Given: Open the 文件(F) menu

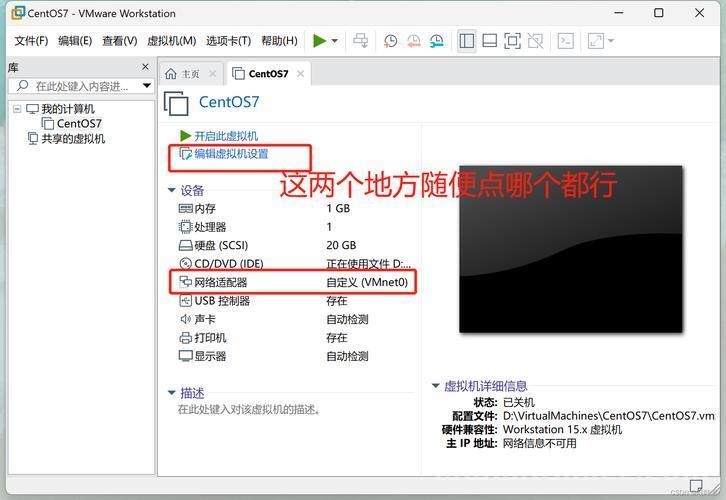Looking at the screenshot, I should (x=31, y=41).
